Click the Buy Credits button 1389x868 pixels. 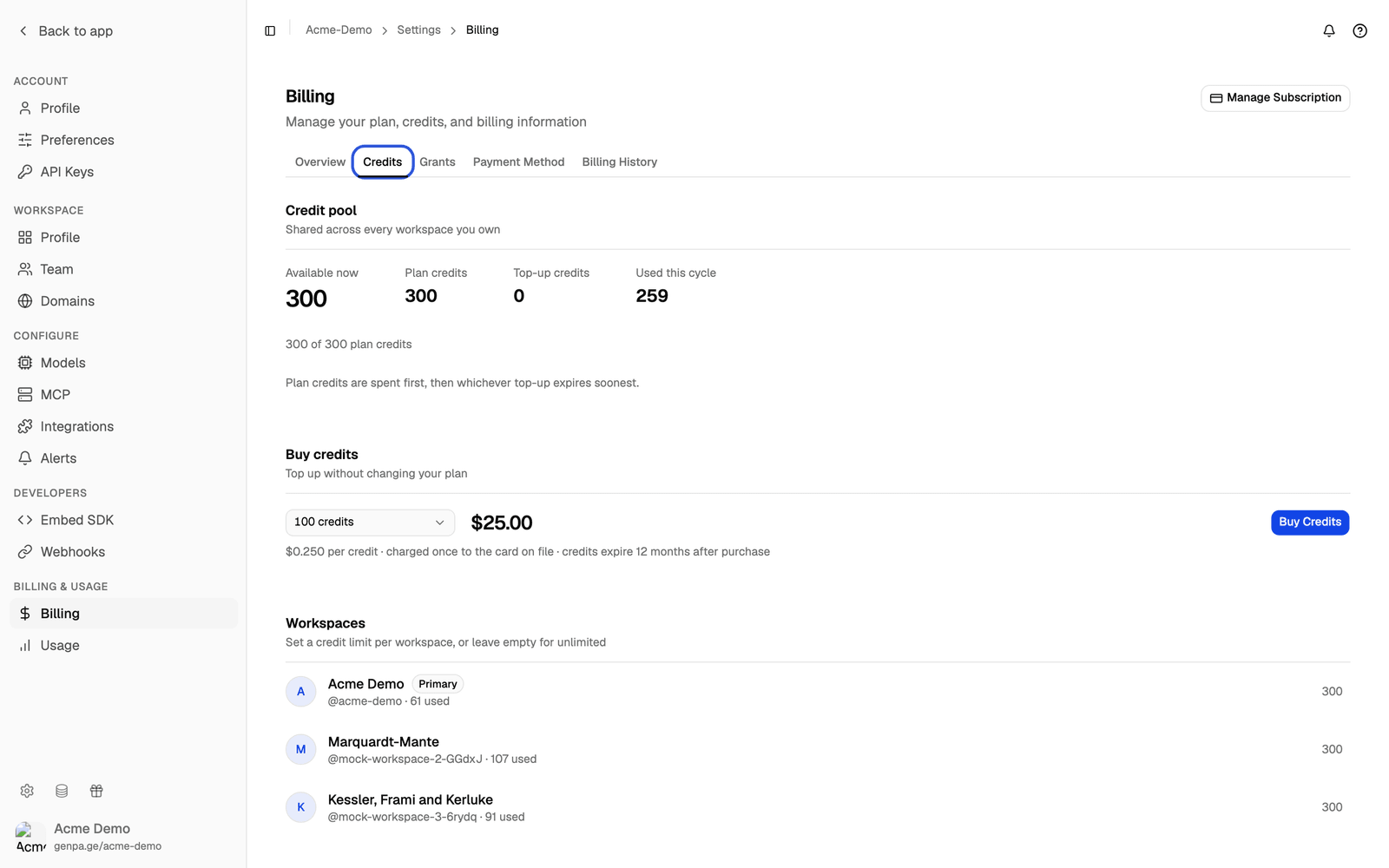[1309, 523]
